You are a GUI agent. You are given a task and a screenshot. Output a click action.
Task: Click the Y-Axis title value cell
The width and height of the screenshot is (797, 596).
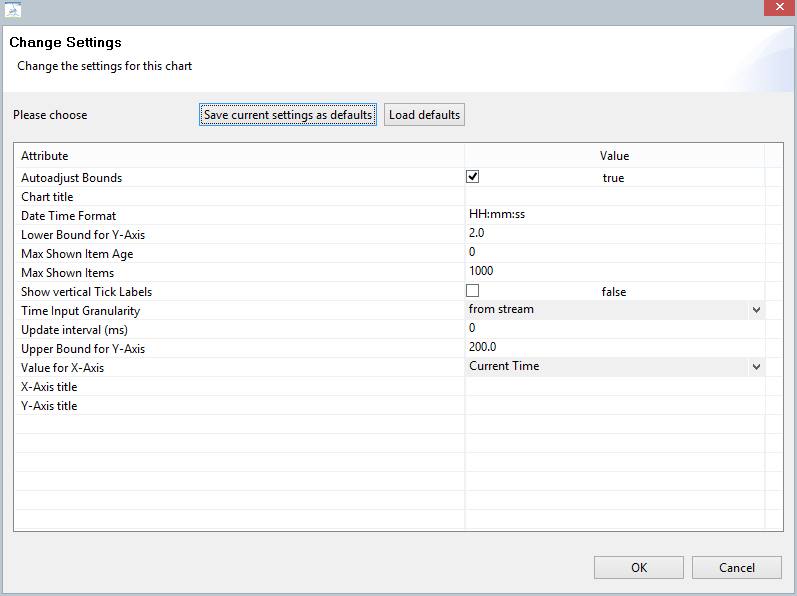click(614, 406)
